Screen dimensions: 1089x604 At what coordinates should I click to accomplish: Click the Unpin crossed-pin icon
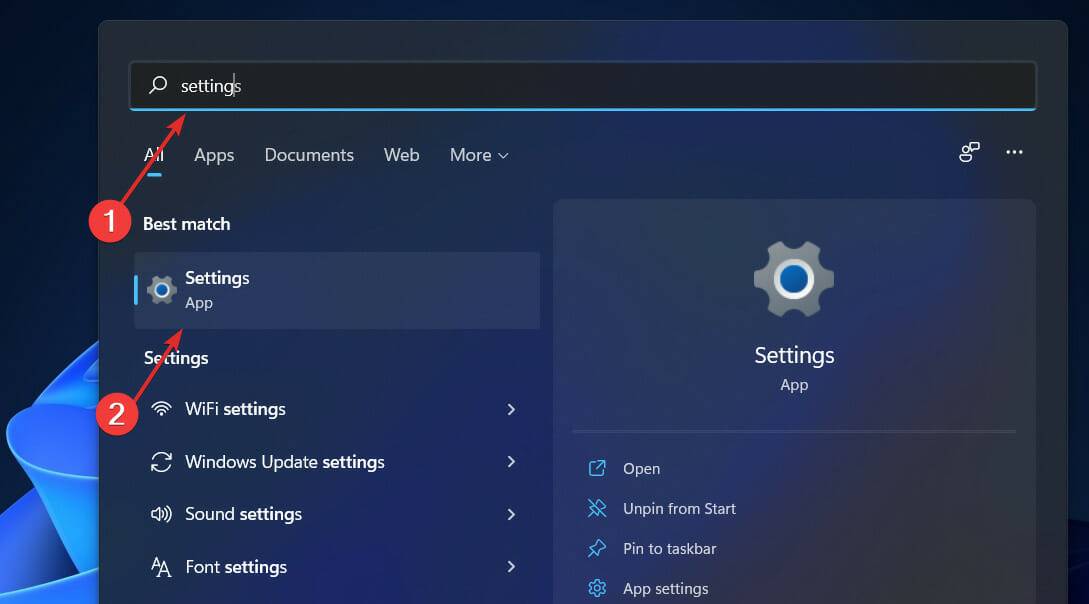tap(597, 508)
